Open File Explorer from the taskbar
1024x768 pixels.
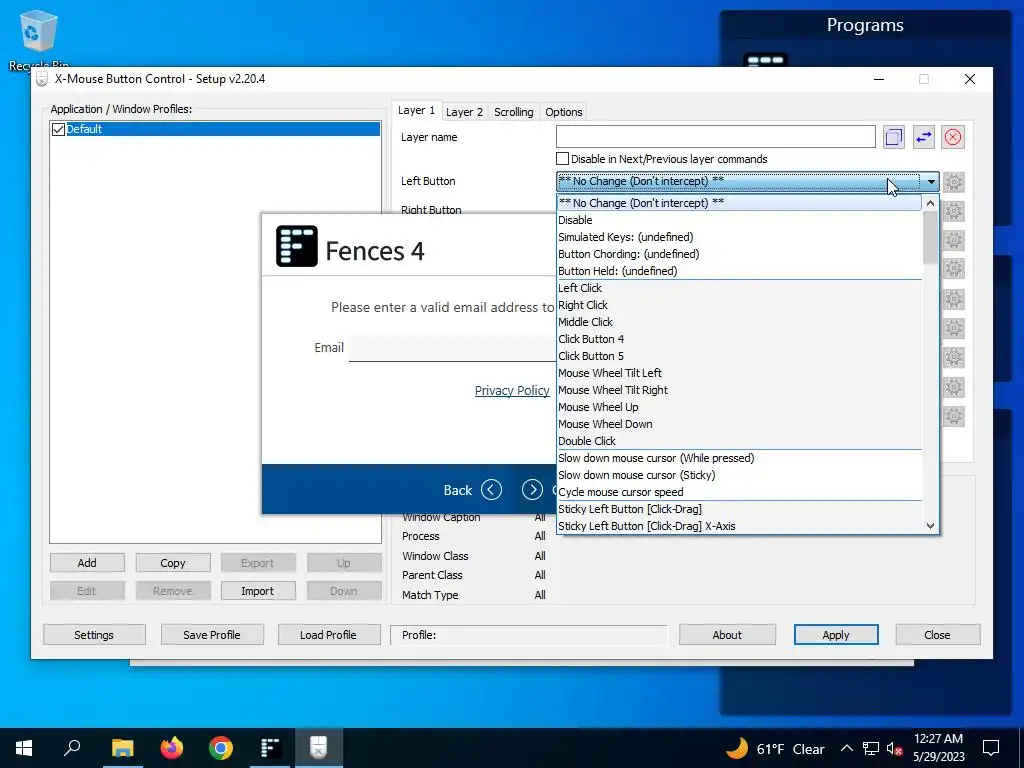tap(122, 748)
